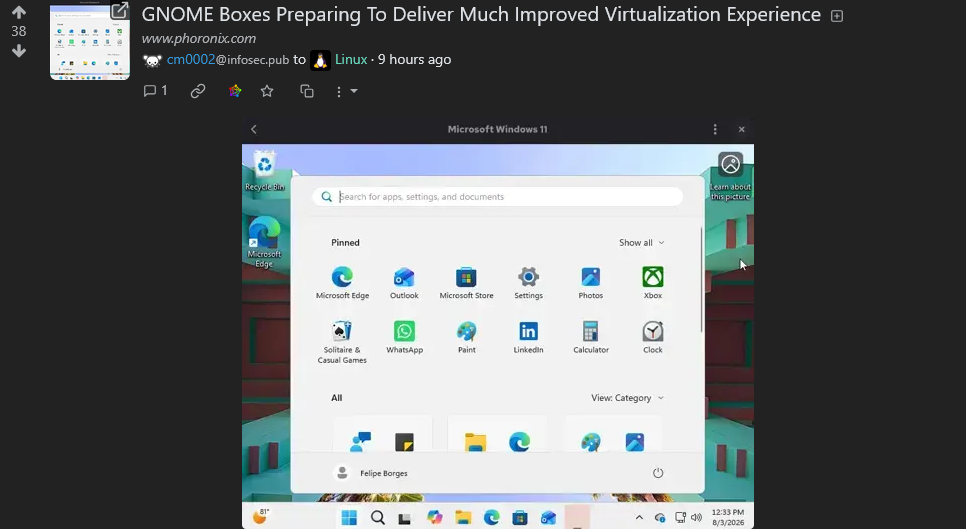The width and height of the screenshot is (966, 529).
Task: Open Sticky Notes in All section
Action: click(x=404, y=442)
